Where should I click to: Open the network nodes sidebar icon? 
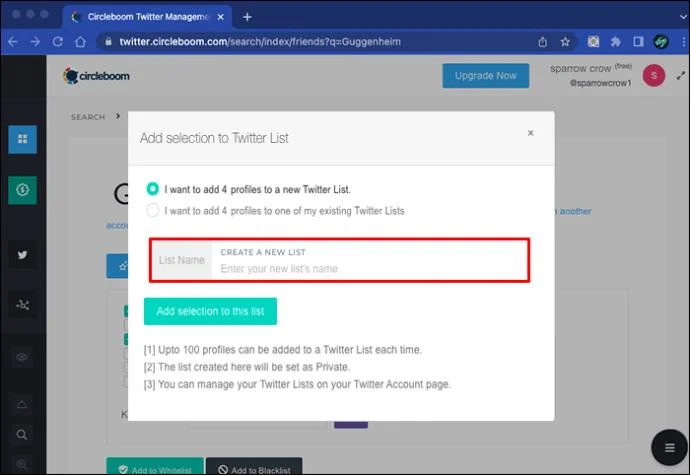[x=22, y=305]
